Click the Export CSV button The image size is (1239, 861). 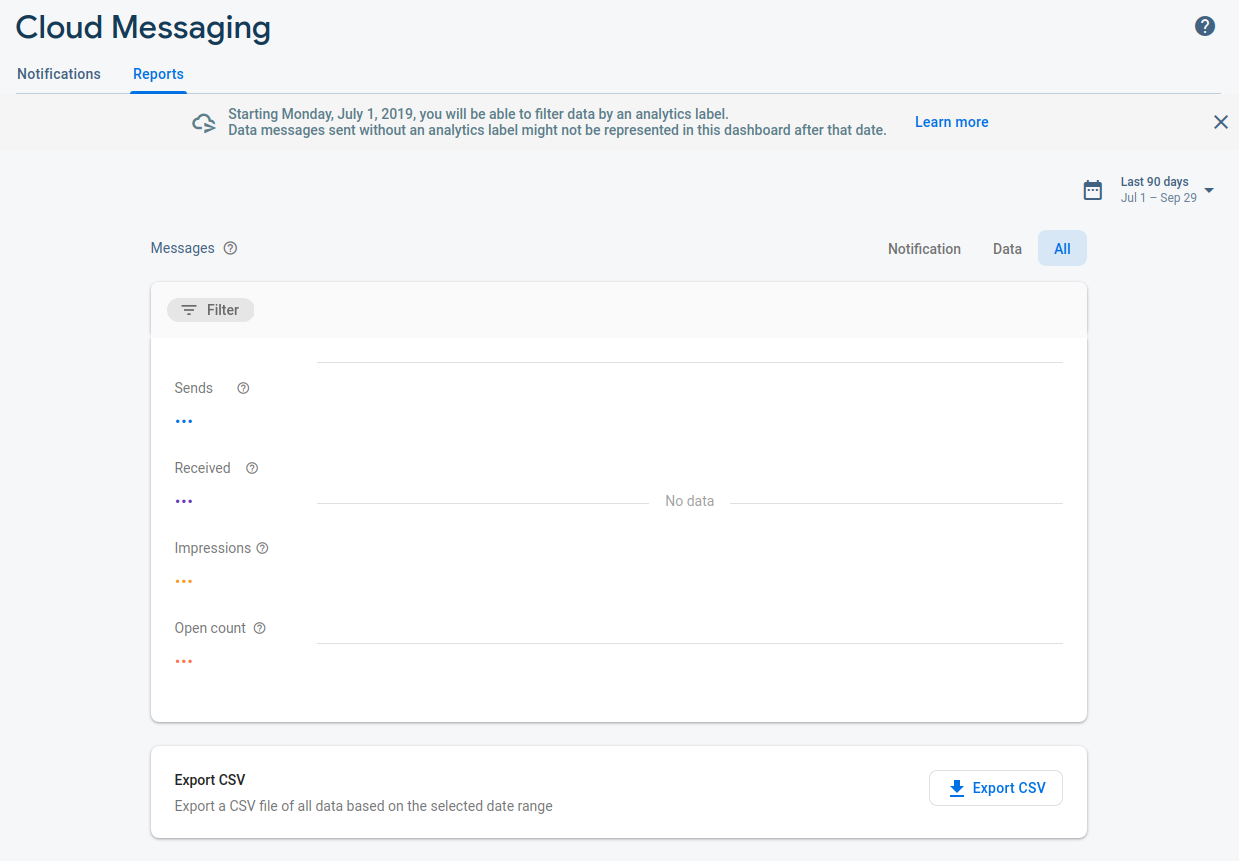pyautogui.click(x=995, y=787)
